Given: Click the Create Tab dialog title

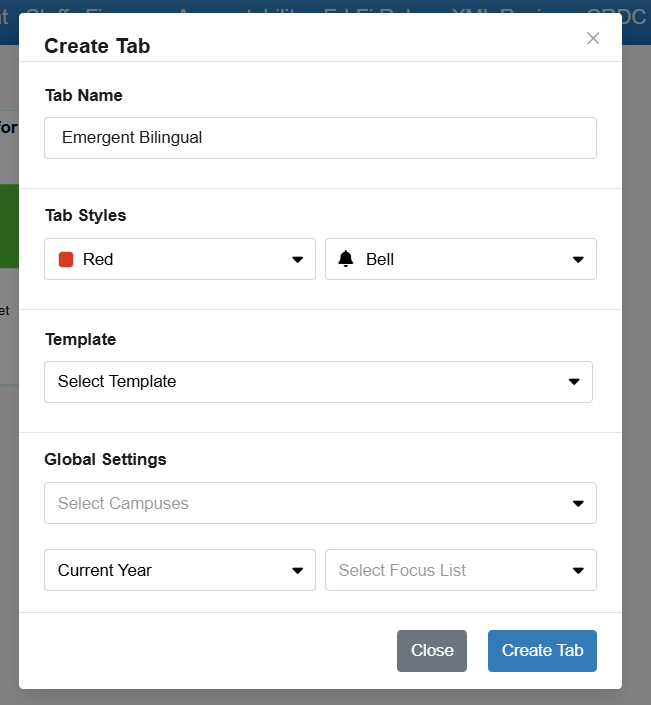Looking at the screenshot, I should 97,46.
